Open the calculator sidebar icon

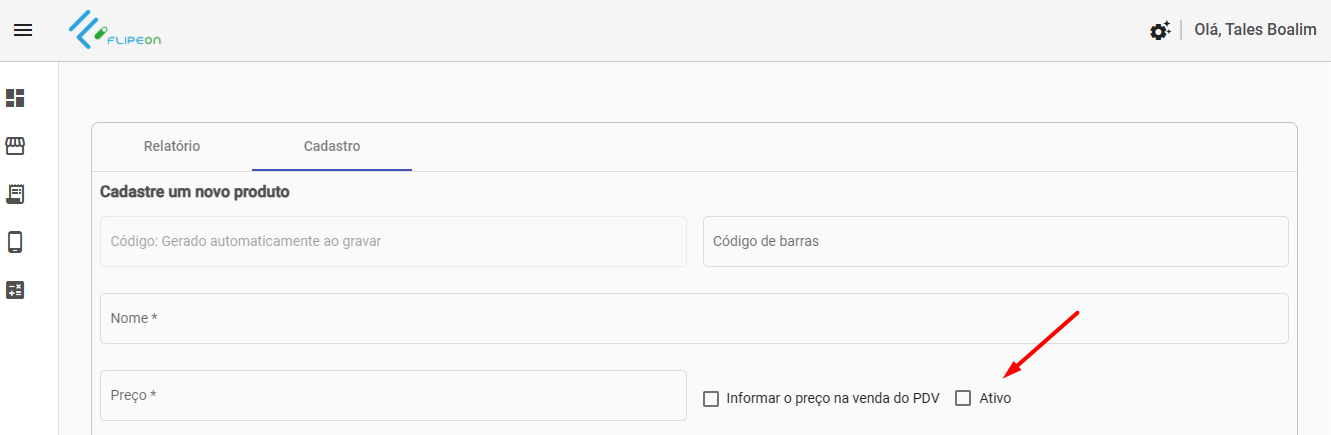(x=15, y=290)
